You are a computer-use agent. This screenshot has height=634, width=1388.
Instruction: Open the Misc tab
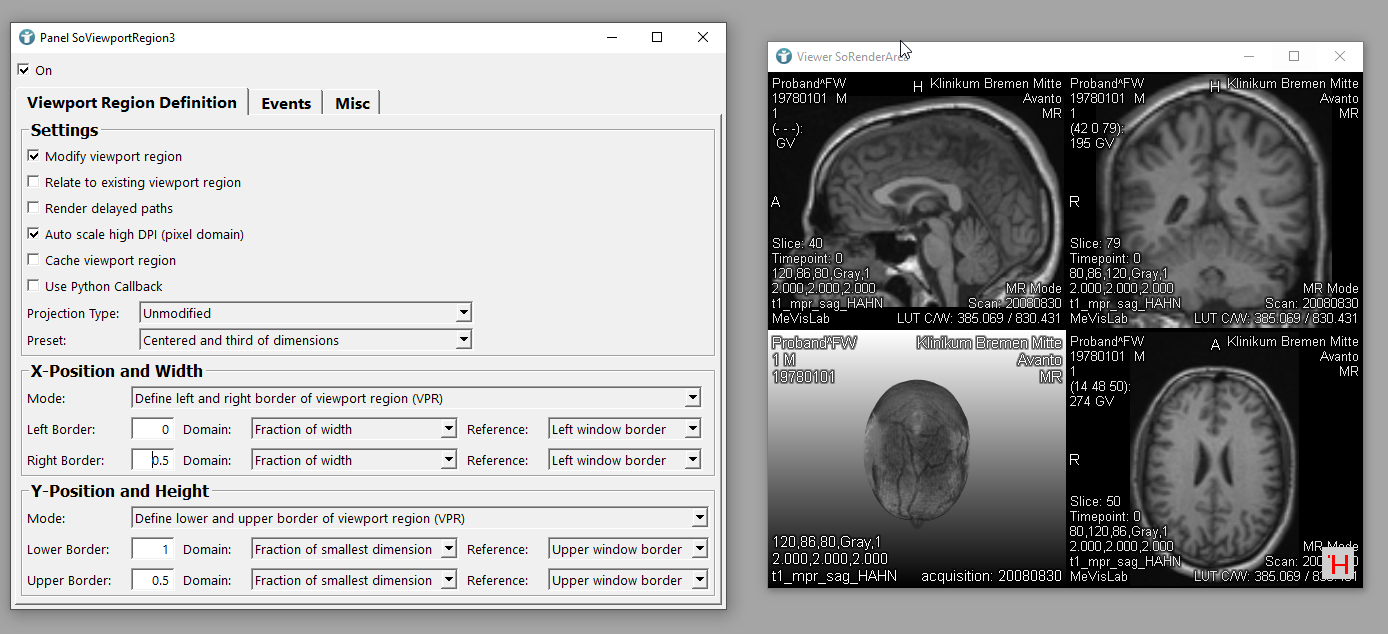(x=352, y=103)
